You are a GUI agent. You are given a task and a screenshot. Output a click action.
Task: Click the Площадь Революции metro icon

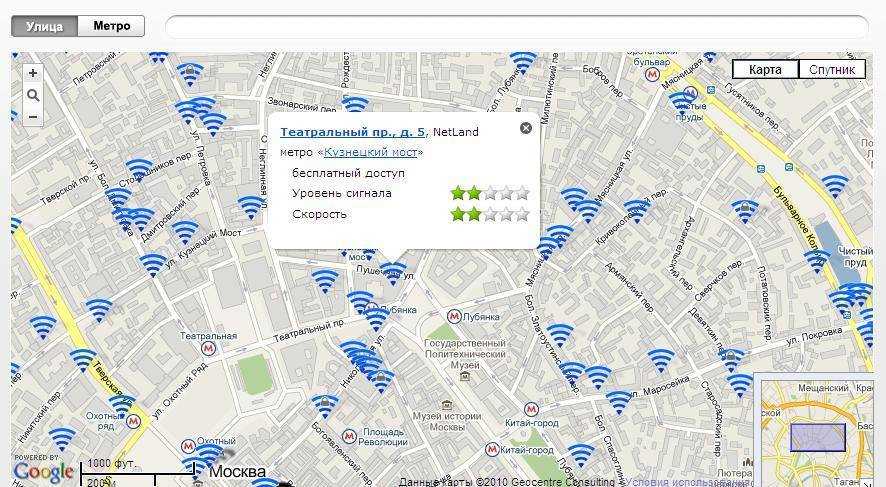point(349,436)
